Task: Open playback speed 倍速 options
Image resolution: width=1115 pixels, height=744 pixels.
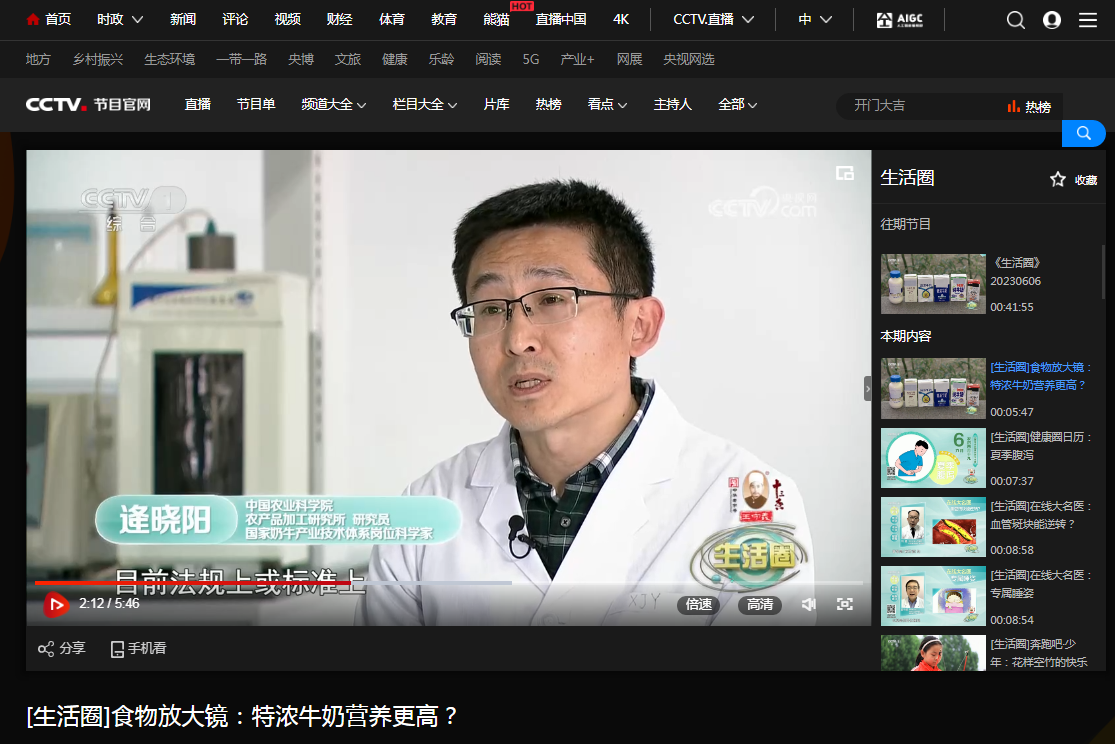Action: (x=699, y=605)
